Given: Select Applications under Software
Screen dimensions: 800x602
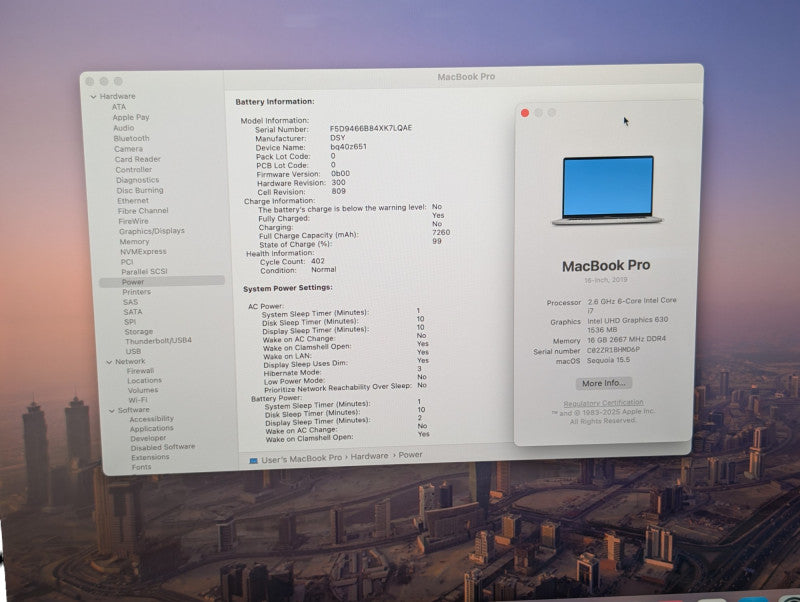Looking at the screenshot, I should coord(152,429).
